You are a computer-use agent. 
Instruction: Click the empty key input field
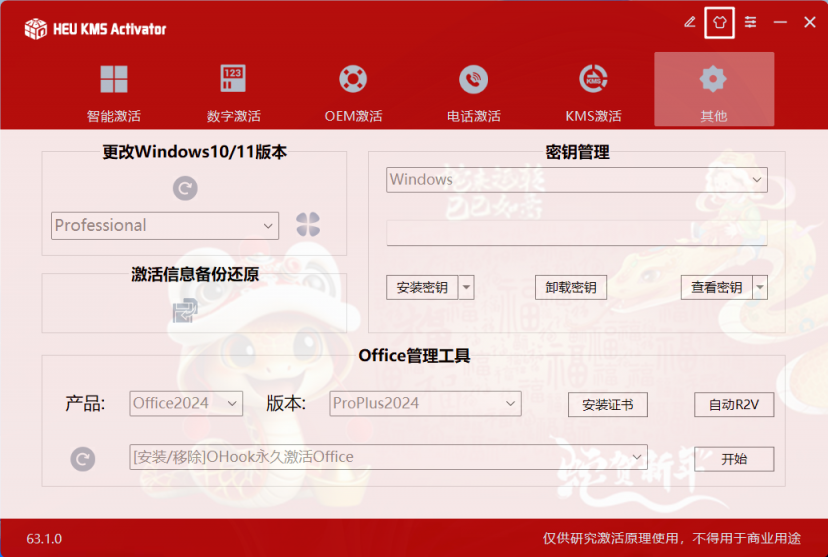pos(576,233)
